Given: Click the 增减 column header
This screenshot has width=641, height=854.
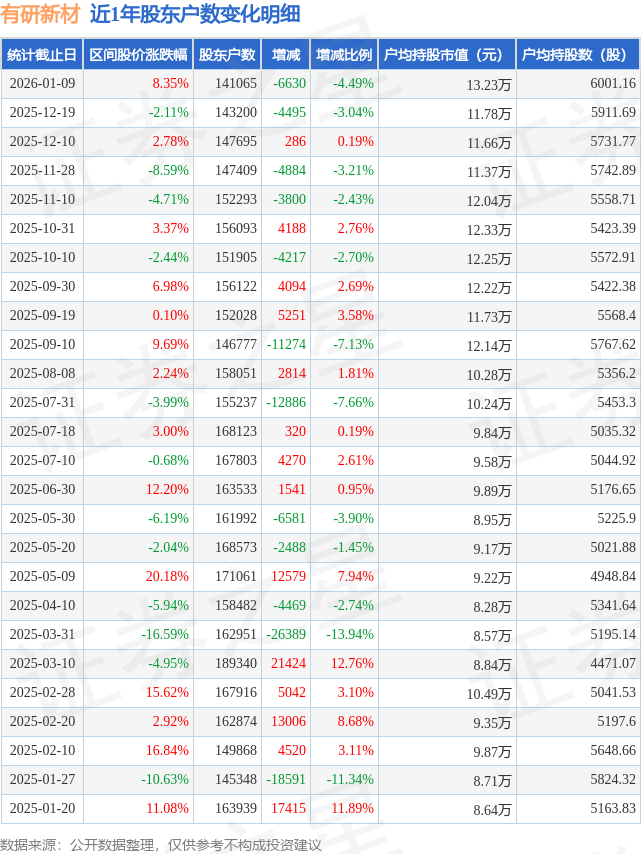Looking at the screenshot, I should [x=285, y=55].
